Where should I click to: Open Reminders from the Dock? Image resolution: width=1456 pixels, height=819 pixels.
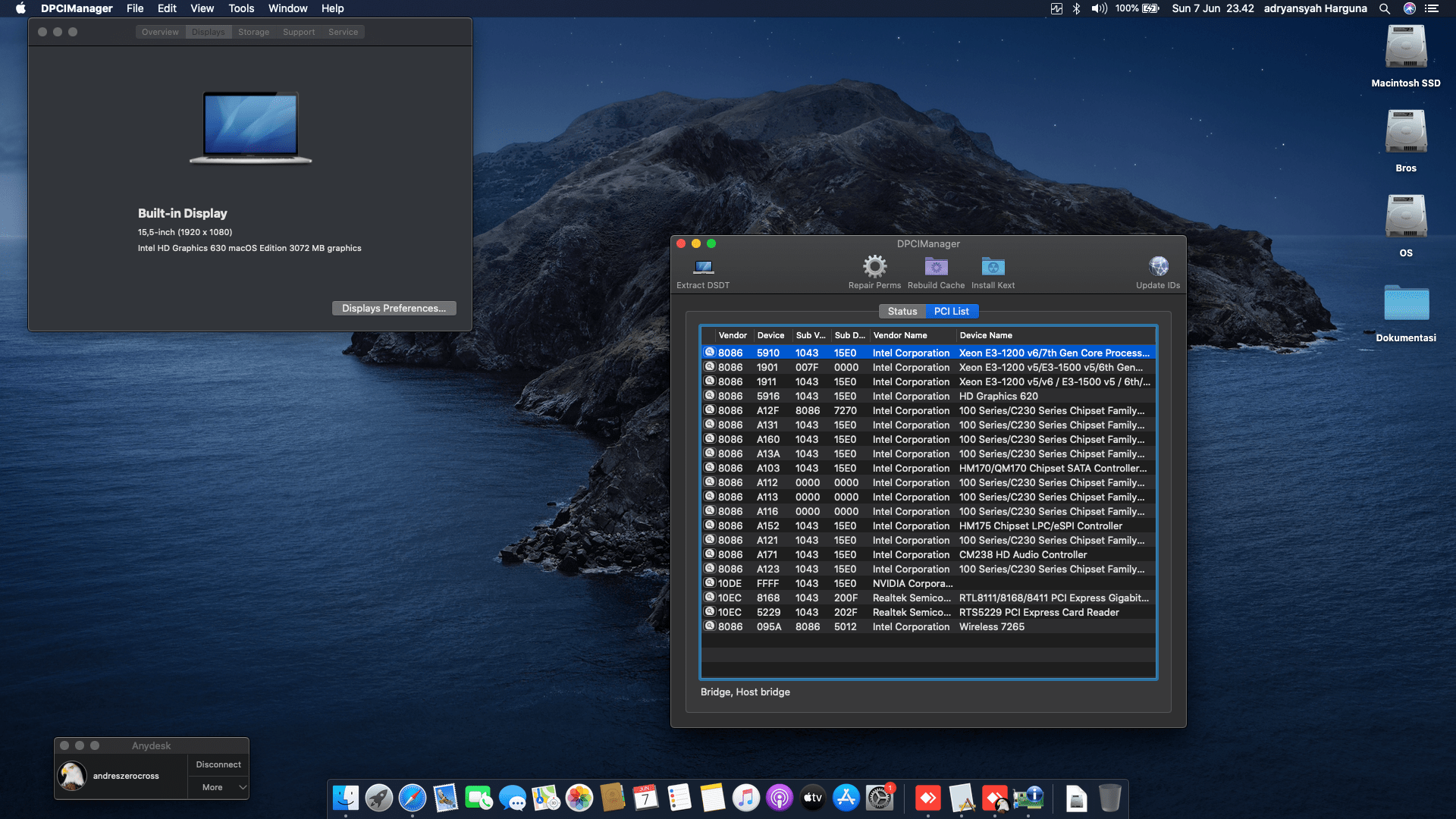tap(679, 798)
